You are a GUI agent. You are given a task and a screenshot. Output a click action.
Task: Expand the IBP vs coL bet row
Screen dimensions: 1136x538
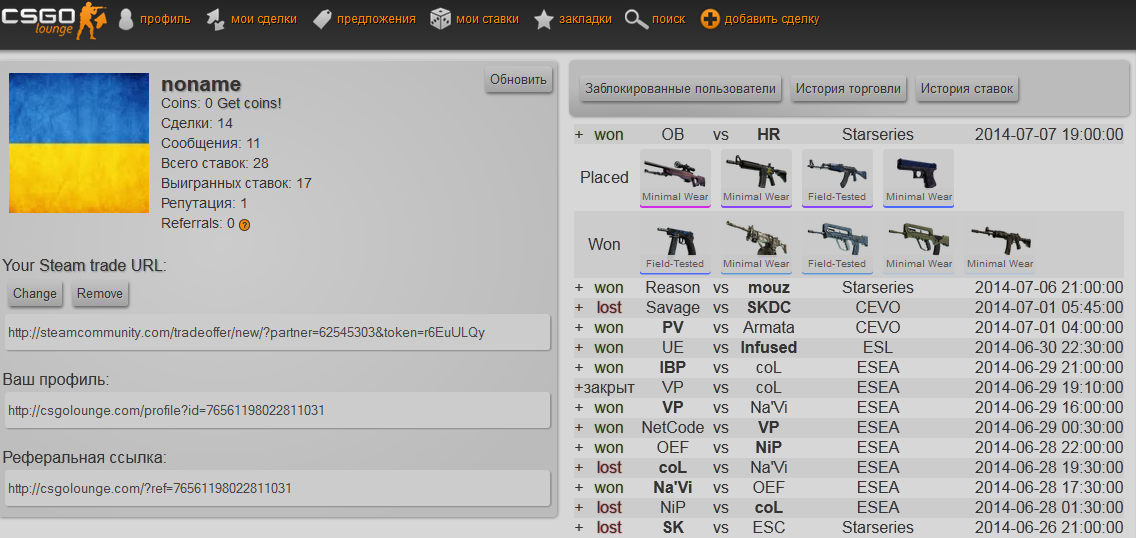(579, 368)
